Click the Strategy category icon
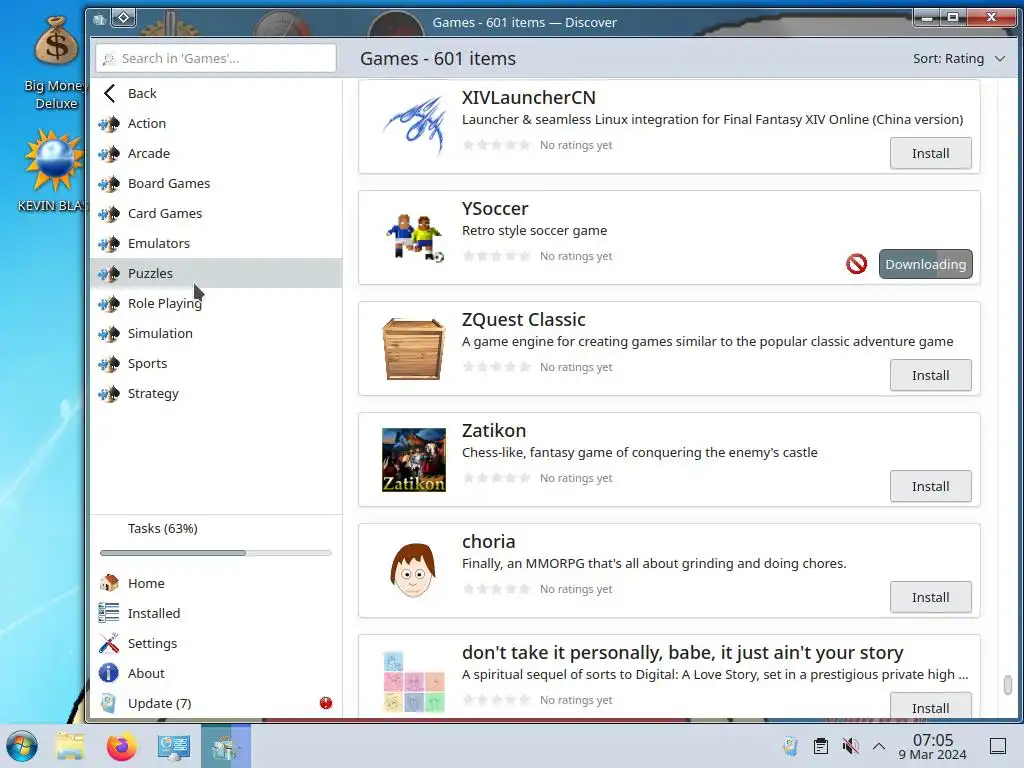 tap(109, 394)
